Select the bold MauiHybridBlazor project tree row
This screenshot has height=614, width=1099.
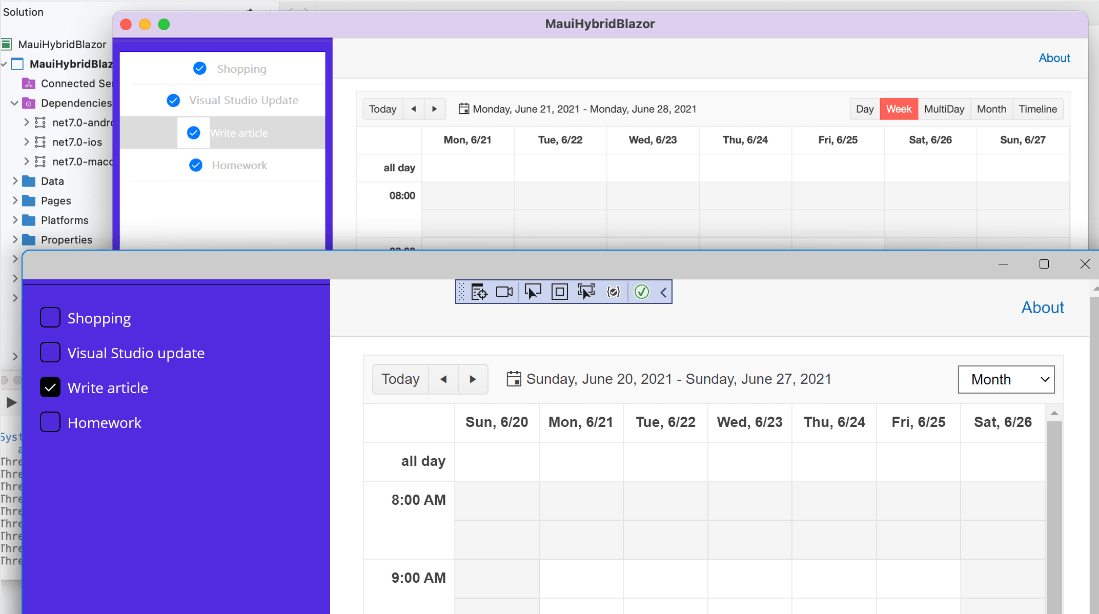[x=57, y=64]
